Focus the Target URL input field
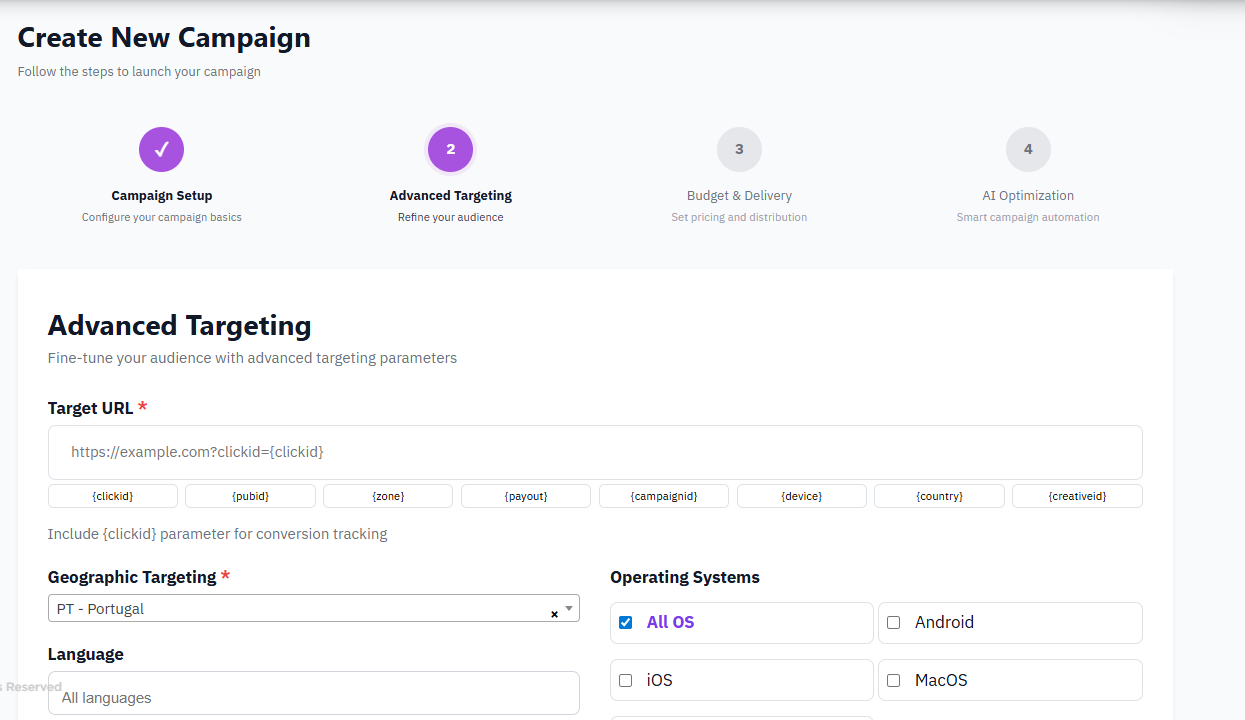This screenshot has width=1245, height=720. point(595,452)
